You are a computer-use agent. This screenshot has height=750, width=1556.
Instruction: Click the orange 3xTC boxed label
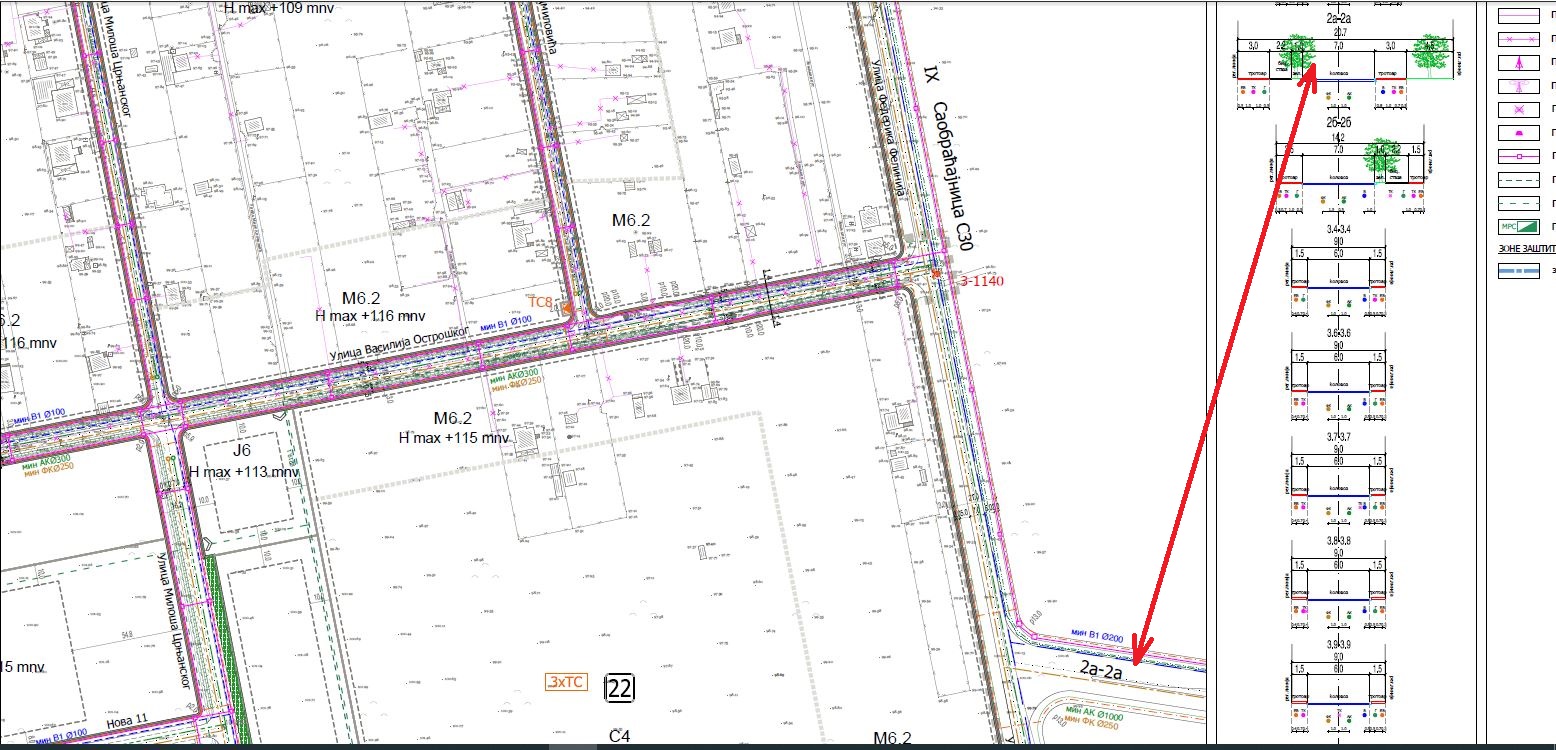pos(565,682)
